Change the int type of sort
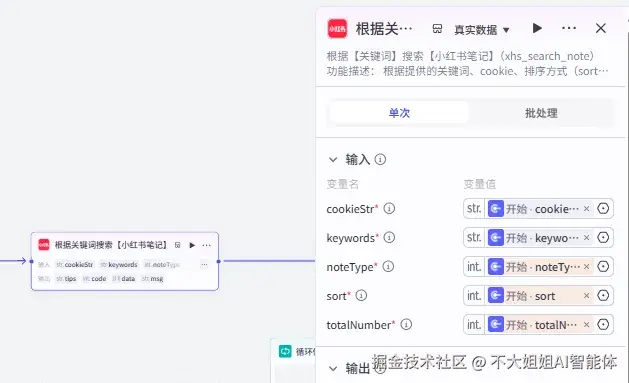The image size is (629, 383). coord(474,296)
